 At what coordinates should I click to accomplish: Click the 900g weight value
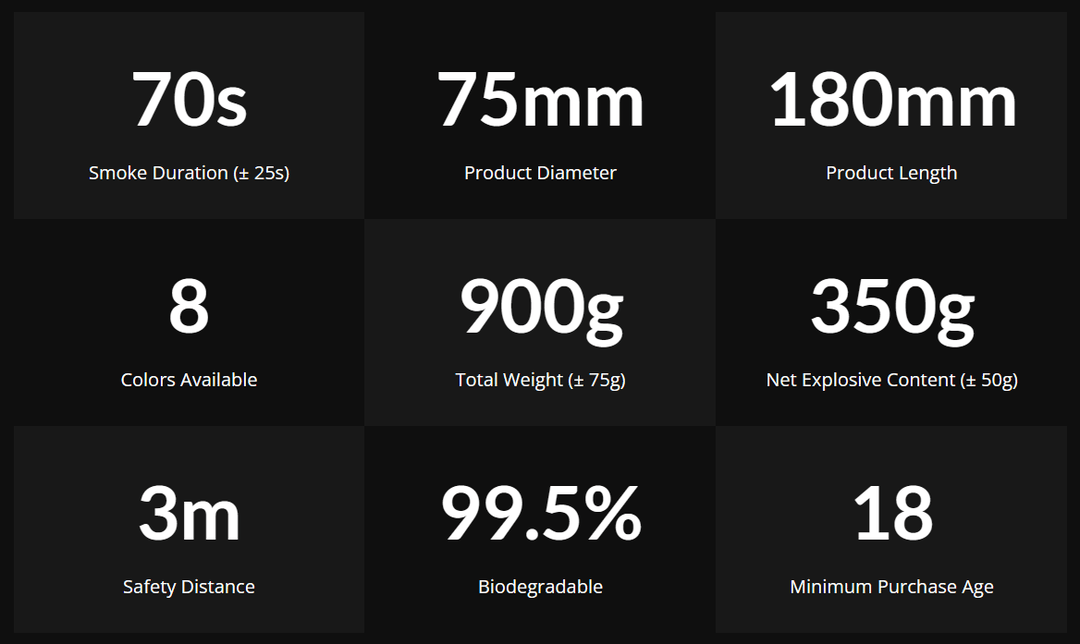point(540,308)
